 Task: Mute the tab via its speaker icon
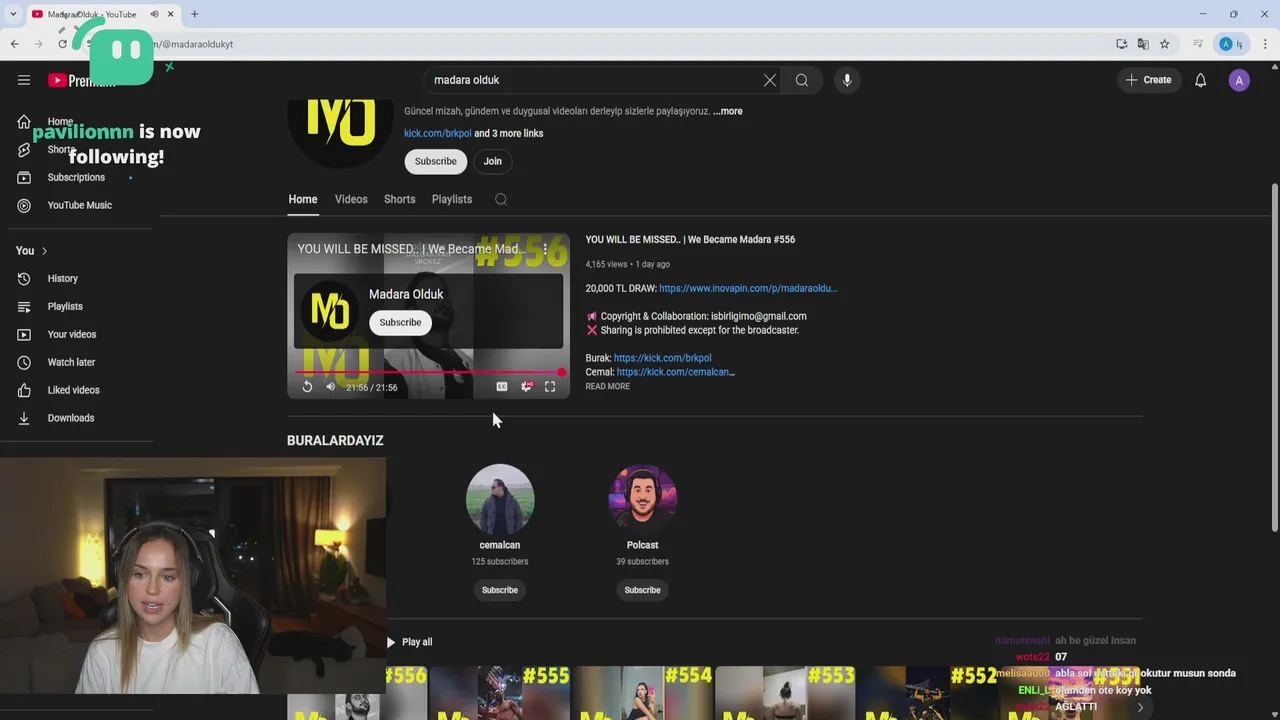[x=154, y=14]
